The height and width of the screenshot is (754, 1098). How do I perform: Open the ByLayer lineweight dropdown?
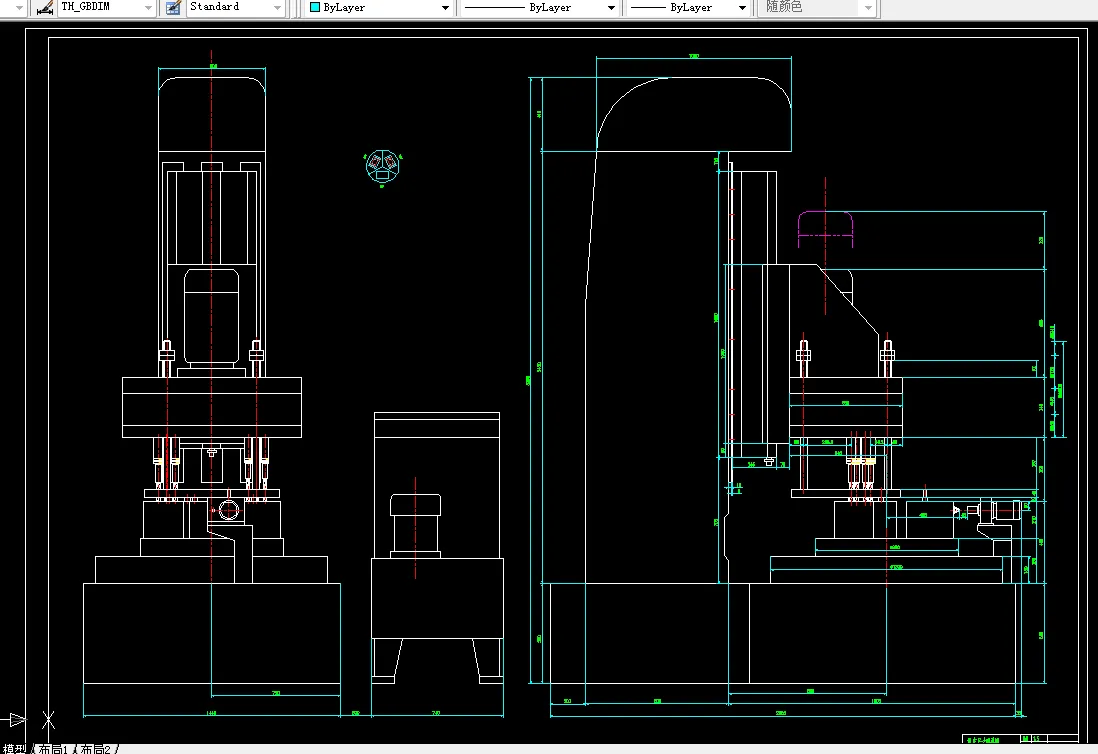click(x=688, y=8)
